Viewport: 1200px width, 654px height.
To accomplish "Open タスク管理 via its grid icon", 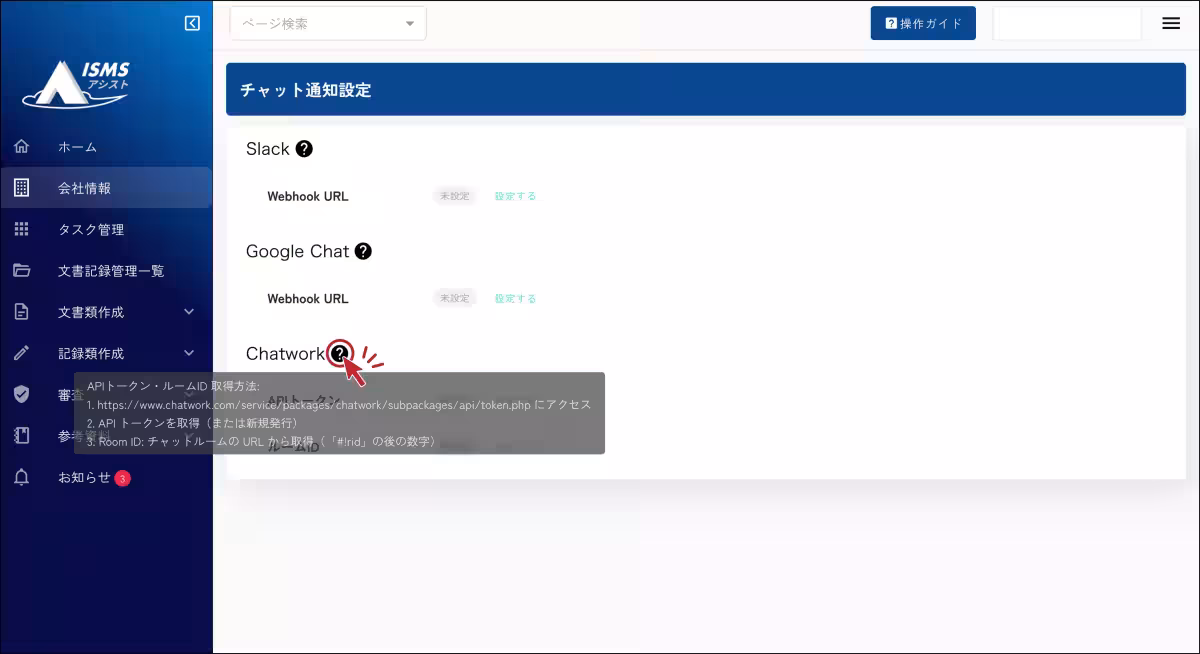I will [21, 229].
